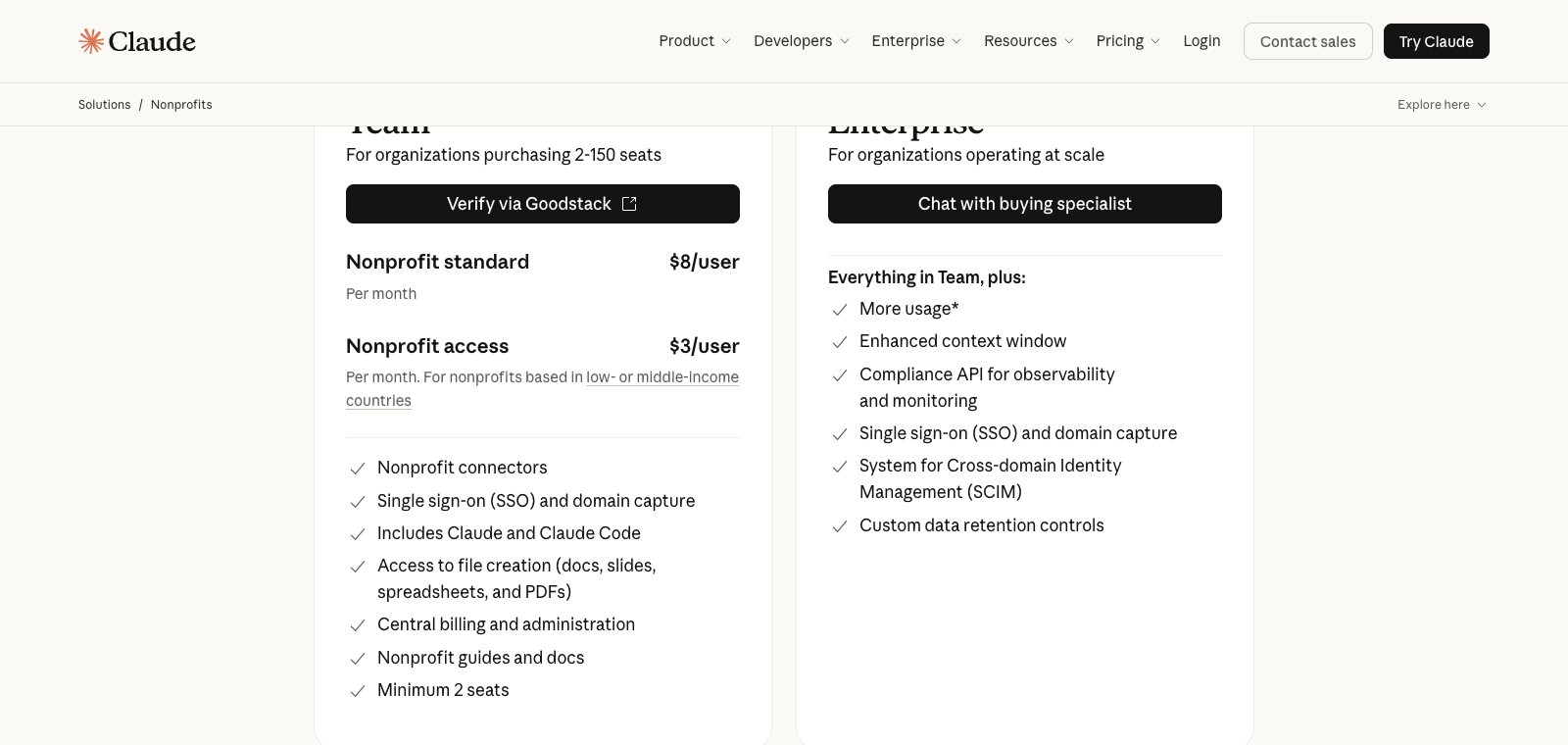Open the Pricing navigation dropdown
Screen dimensions: 1568x745
tap(1128, 41)
